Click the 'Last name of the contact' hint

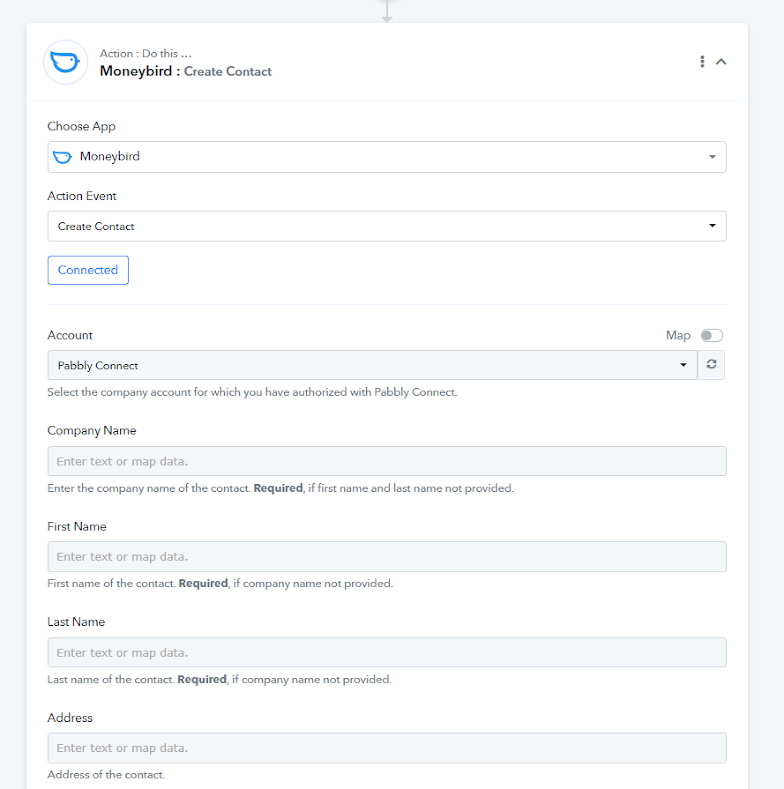[219, 680]
